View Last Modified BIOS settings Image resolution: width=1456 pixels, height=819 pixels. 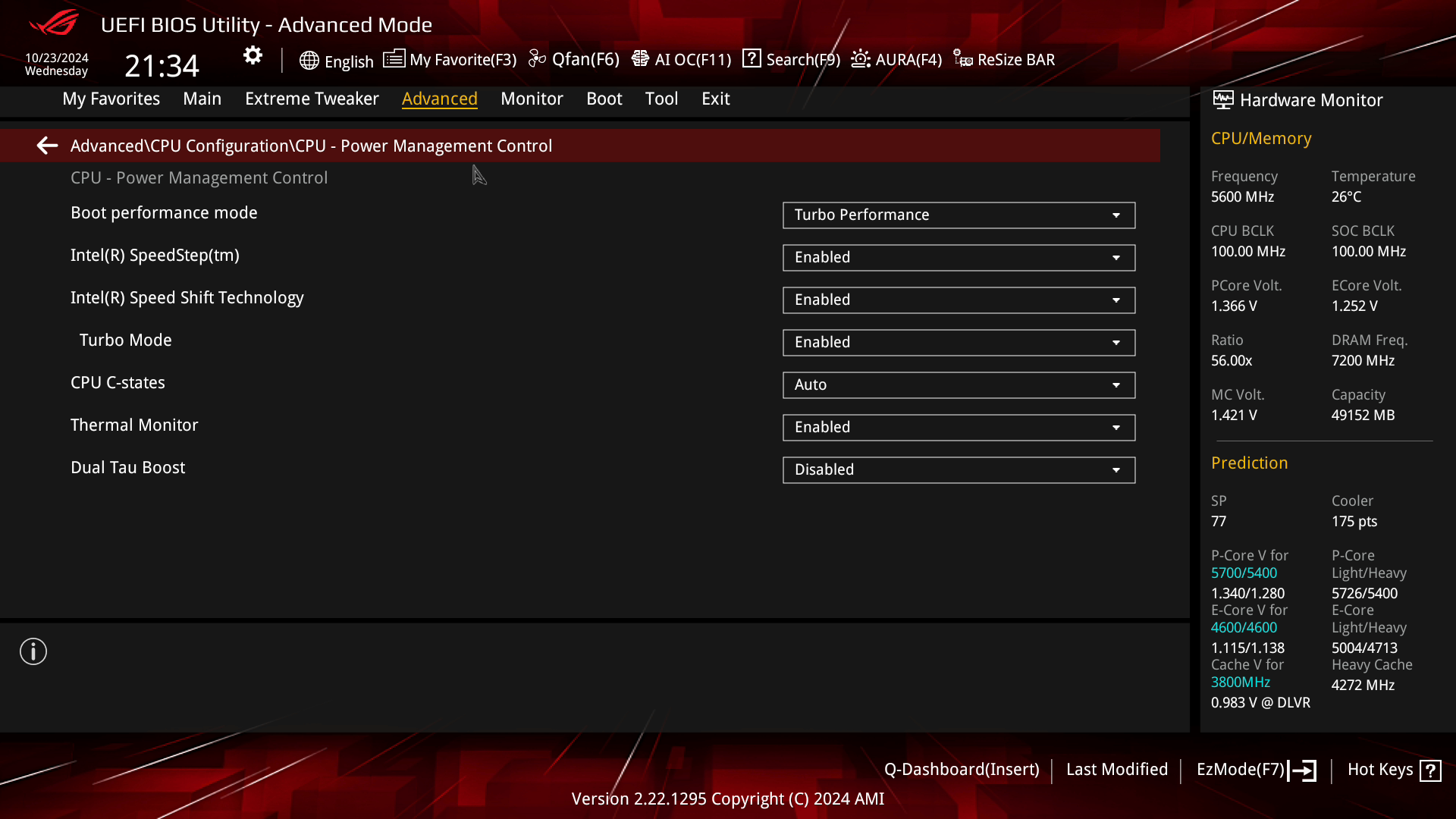(1117, 769)
